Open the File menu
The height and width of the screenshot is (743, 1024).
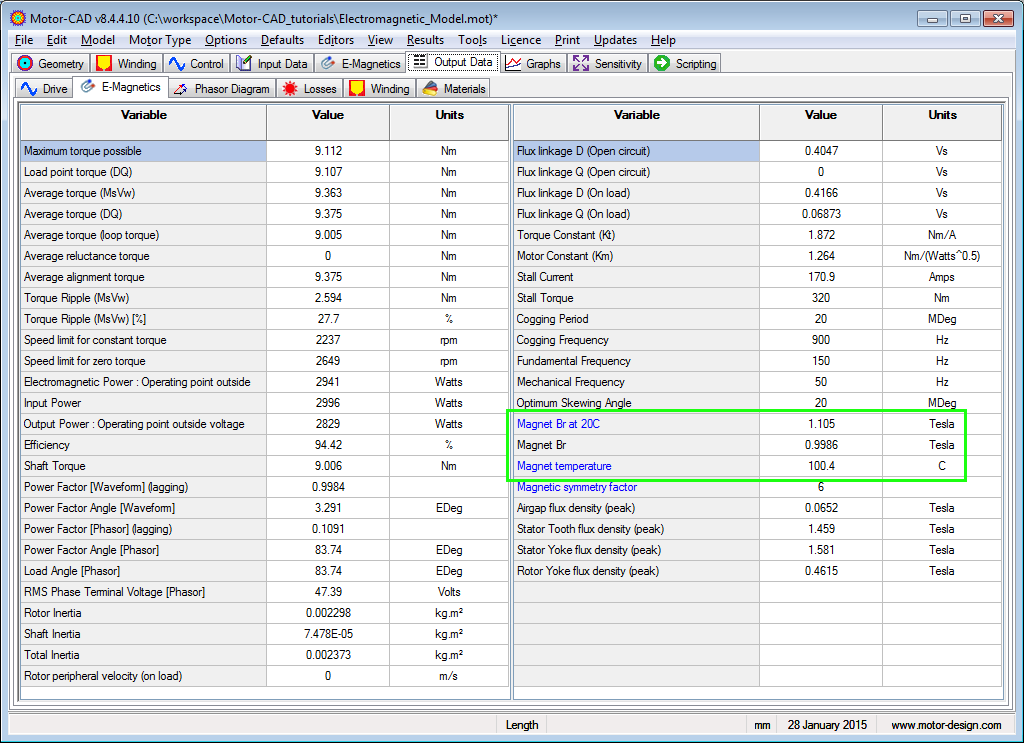click(24, 40)
